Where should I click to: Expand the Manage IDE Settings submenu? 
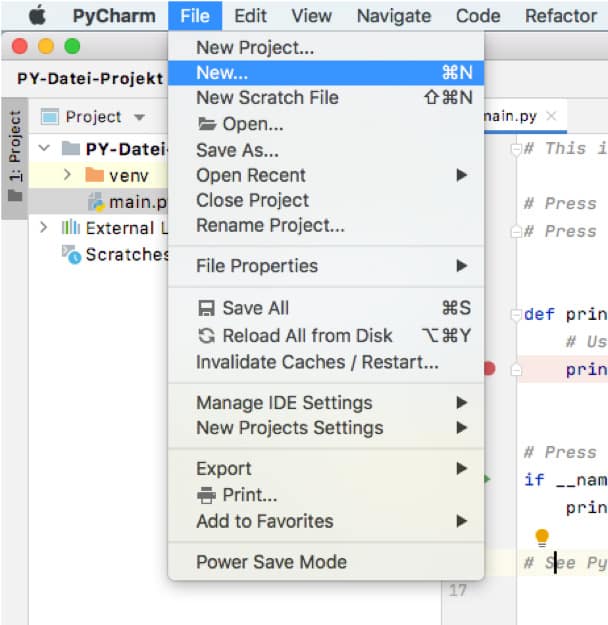(326, 403)
